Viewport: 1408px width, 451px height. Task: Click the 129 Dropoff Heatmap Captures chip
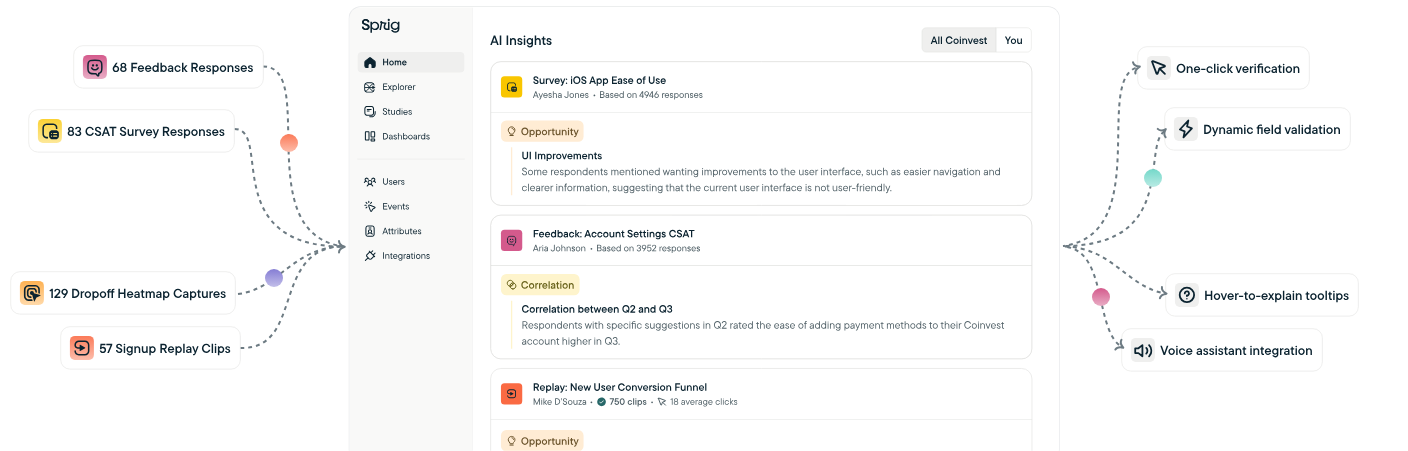[x=124, y=294]
